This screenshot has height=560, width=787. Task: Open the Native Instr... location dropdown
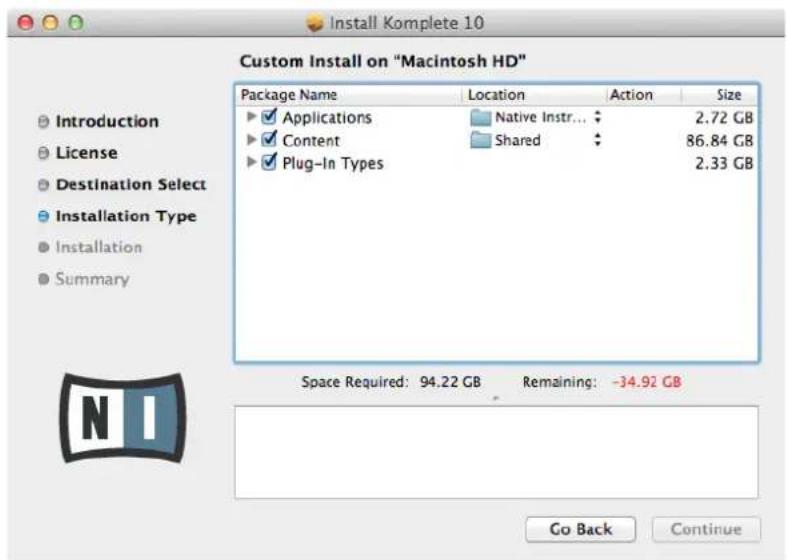597,117
